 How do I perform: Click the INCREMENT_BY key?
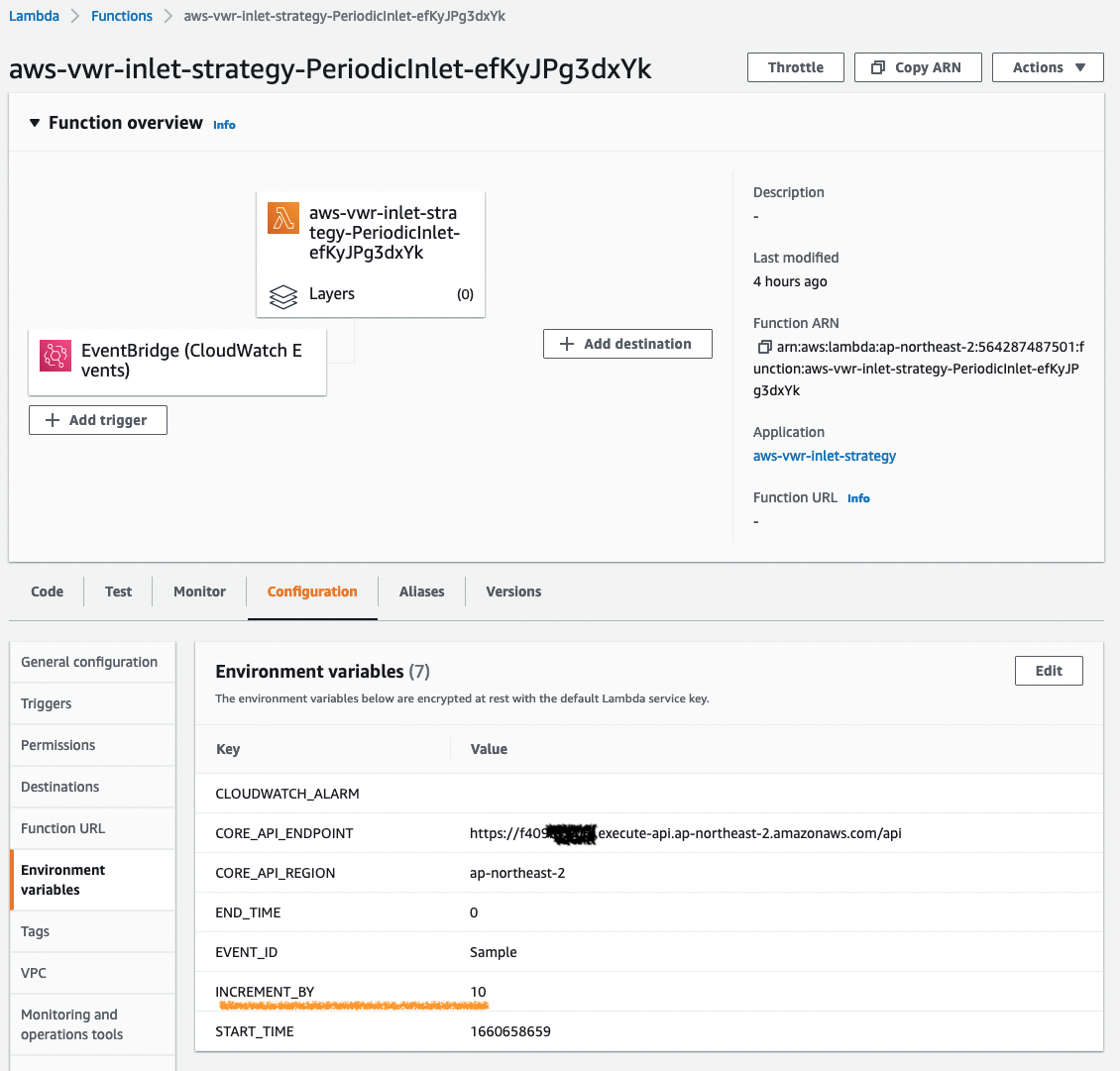pyautogui.click(x=265, y=992)
